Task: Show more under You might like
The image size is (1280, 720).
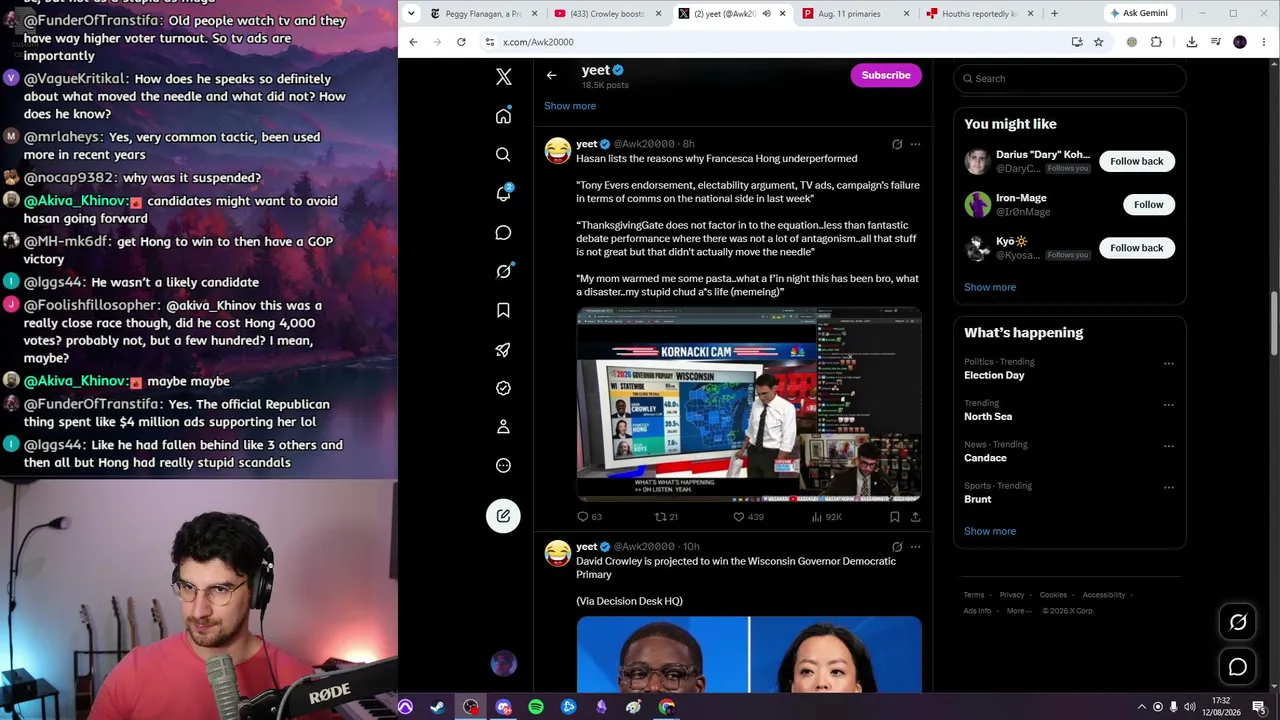Action: pyautogui.click(x=990, y=287)
